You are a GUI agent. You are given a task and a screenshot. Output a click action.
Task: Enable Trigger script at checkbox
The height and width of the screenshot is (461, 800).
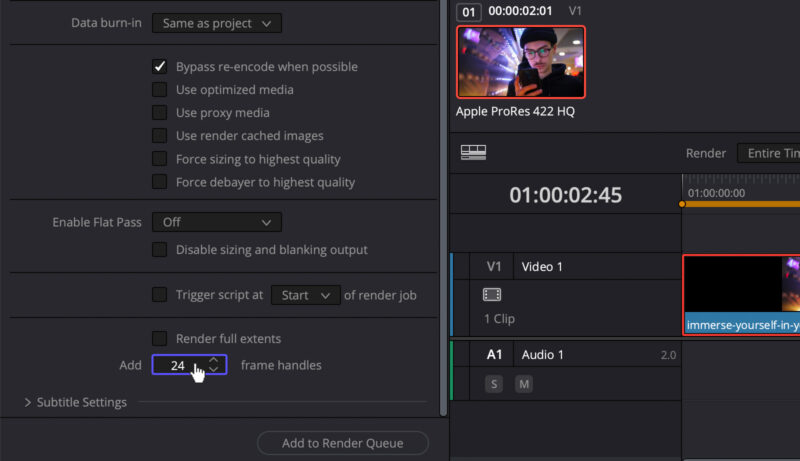coord(160,295)
